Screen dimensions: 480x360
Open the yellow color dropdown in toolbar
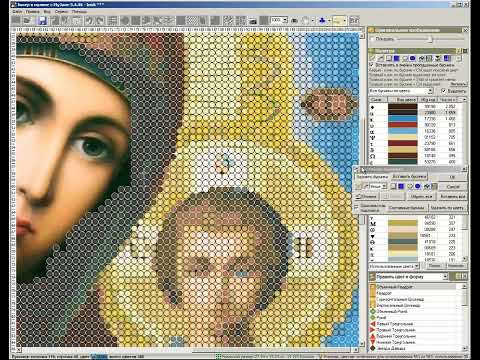coord(344,21)
